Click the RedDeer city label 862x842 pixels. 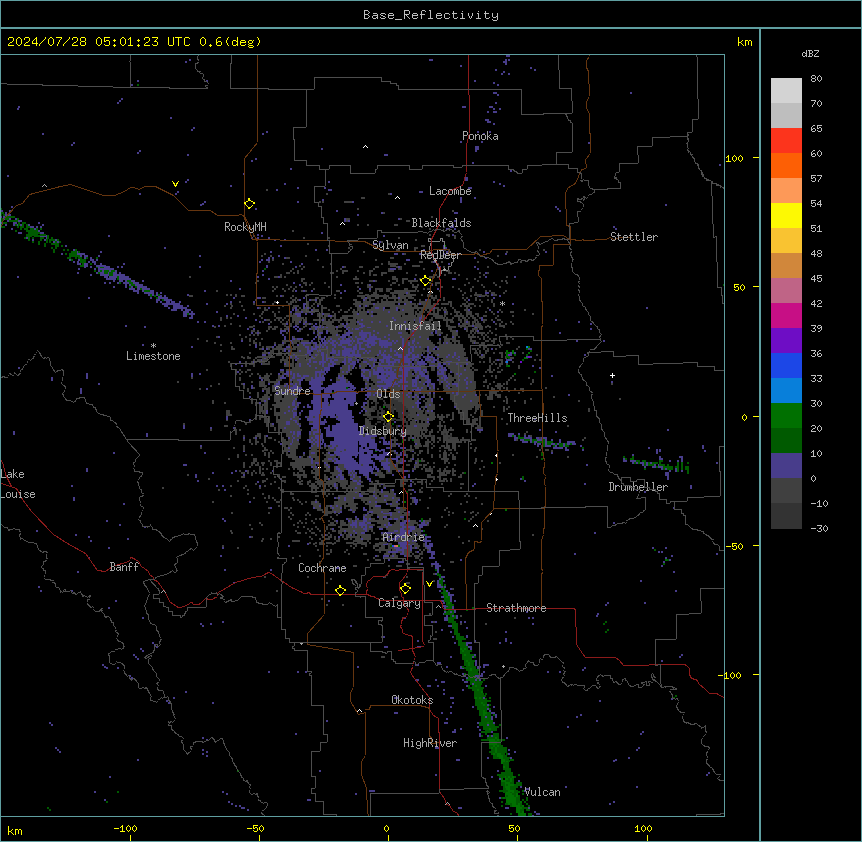tap(440, 255)
